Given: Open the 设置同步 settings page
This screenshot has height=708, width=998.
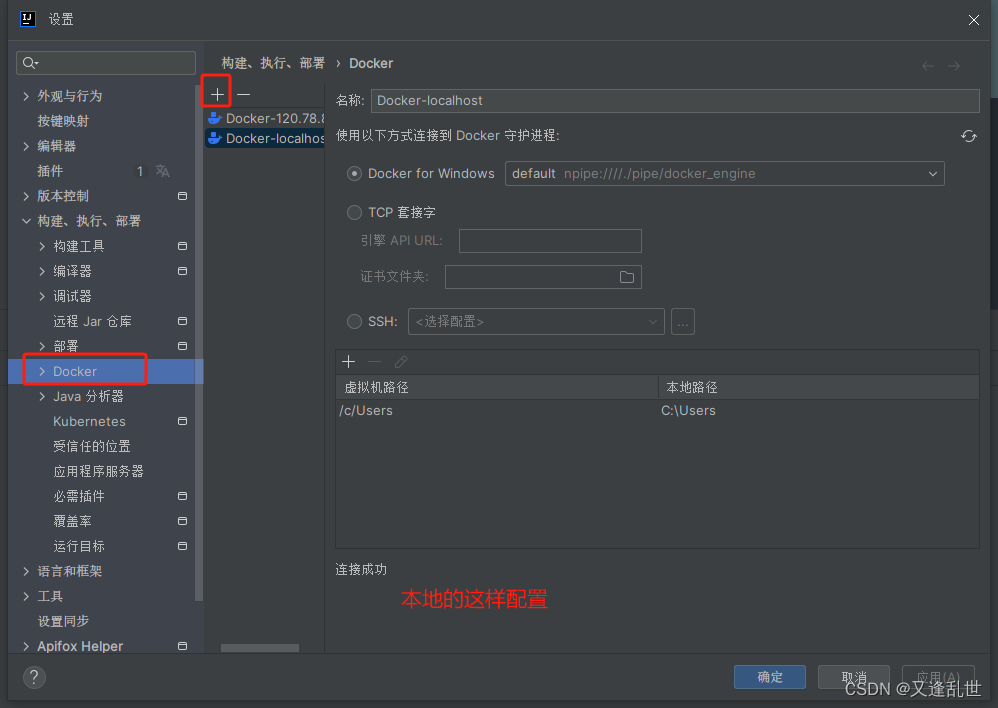Looking at the screenshot, I should [x=63, y=621].
